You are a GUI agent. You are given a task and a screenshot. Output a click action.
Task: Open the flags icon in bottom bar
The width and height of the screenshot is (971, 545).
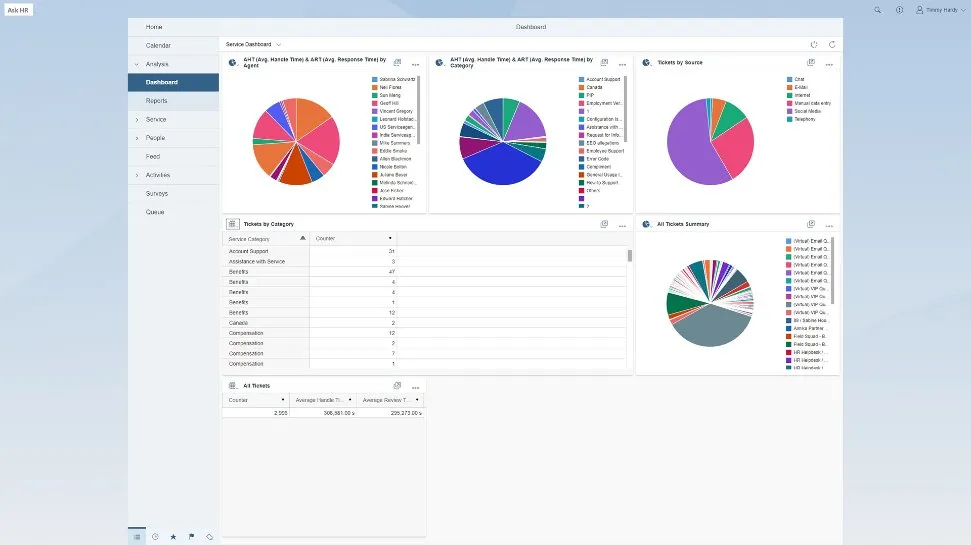click(191, 537)
